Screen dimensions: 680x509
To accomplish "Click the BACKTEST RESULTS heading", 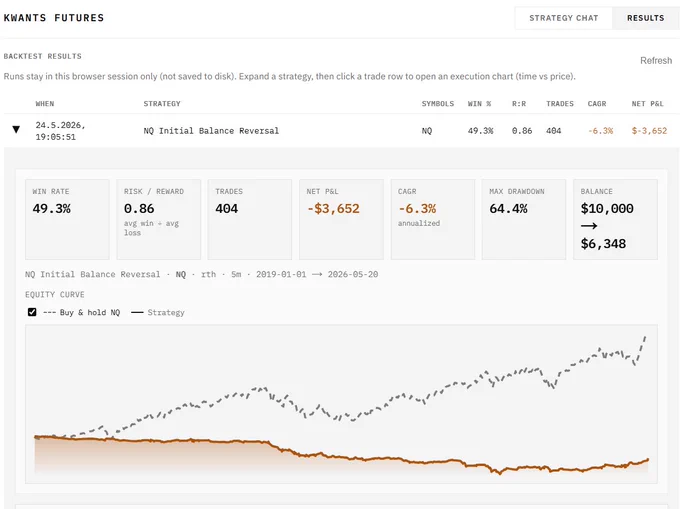I will click(x=42, y=56).
